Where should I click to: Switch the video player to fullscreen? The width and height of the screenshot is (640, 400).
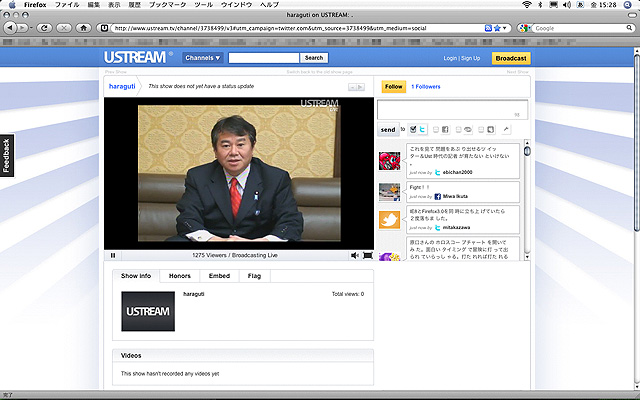coord(367,256)
